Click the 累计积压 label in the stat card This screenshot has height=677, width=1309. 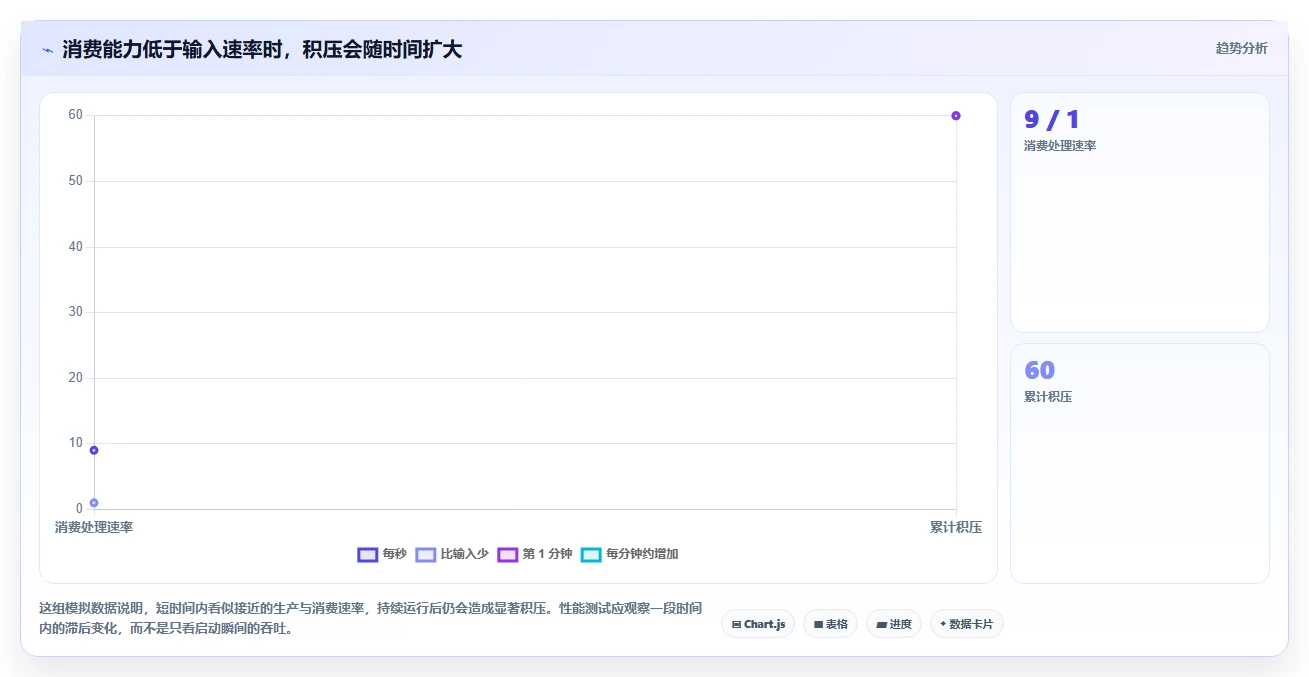pyautogui.click(x=1048, y=397)
